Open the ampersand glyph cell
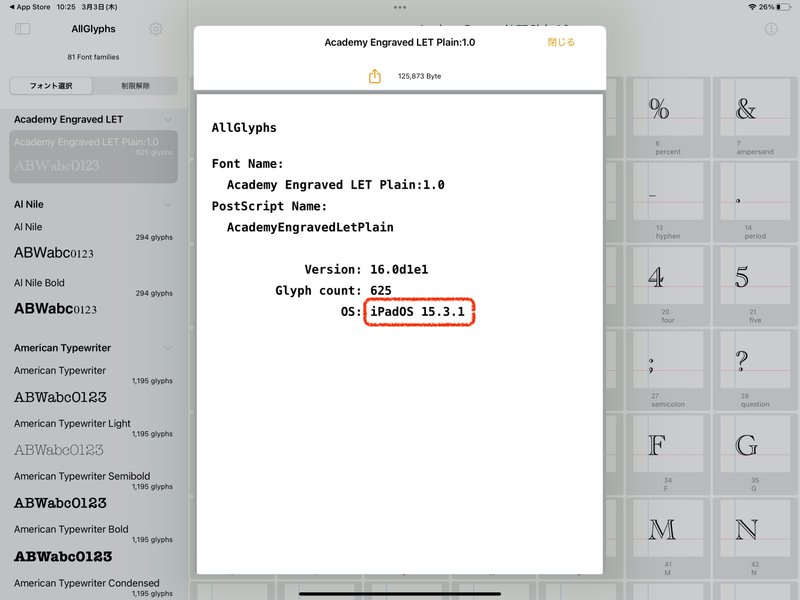 (755, 117)
